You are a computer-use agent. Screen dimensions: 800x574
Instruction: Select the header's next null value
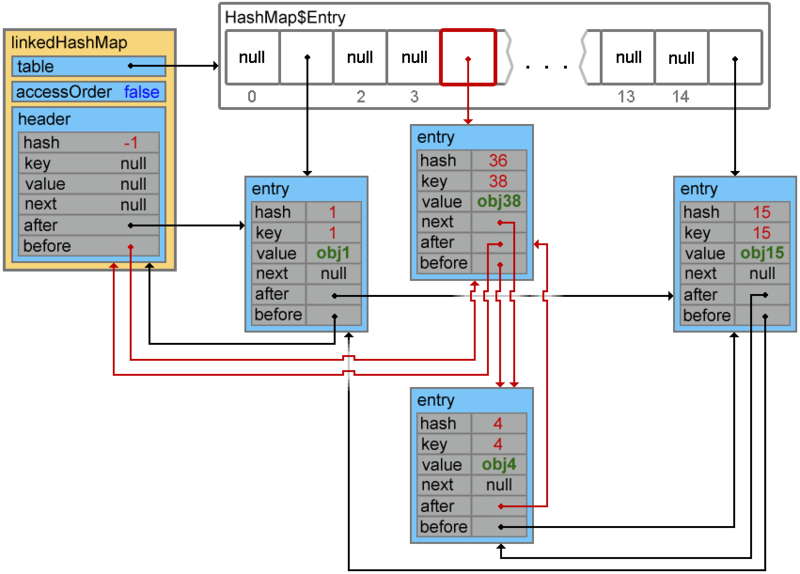coord(133,205)
